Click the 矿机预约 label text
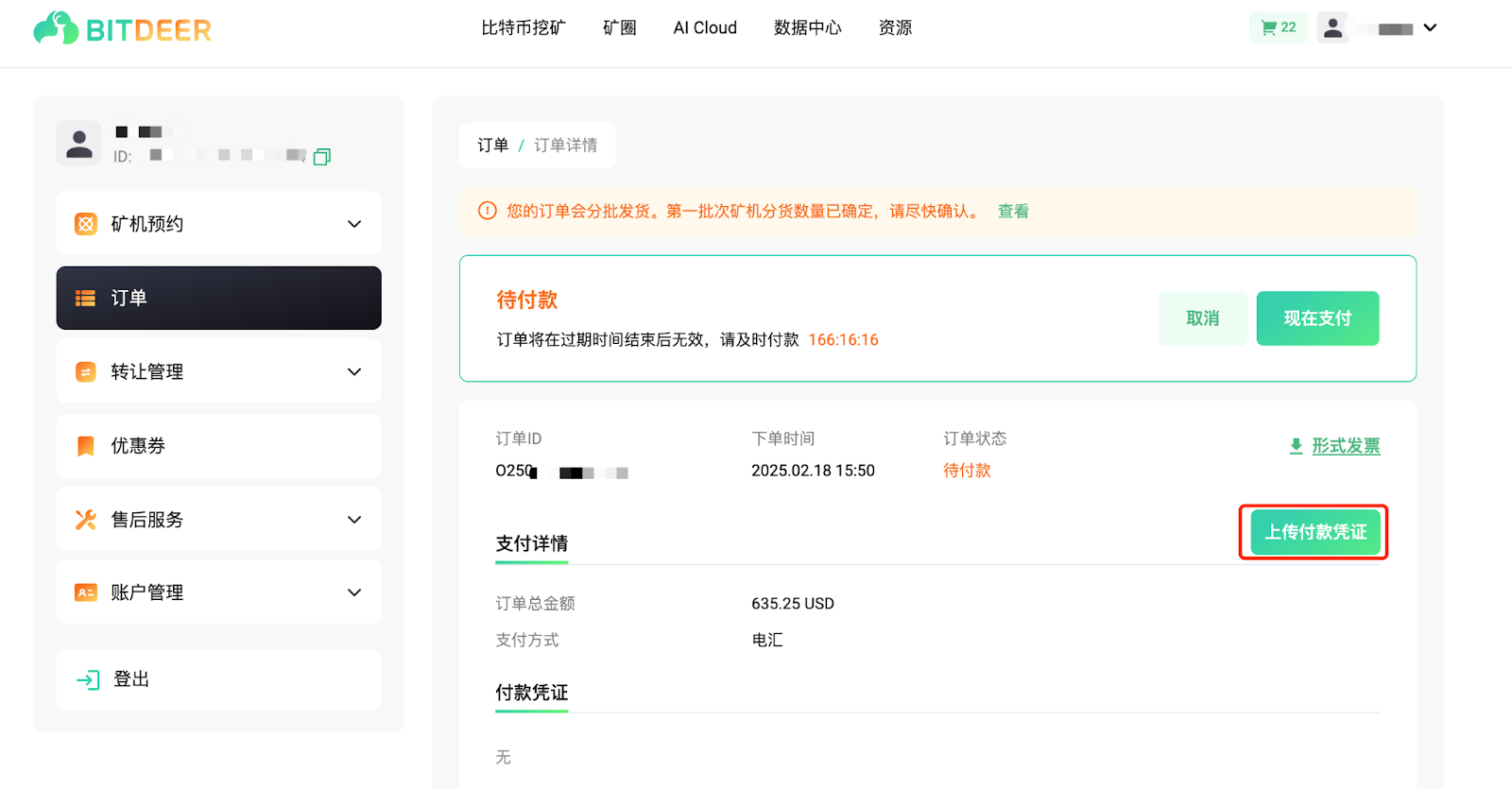The image size is (1512, 789). [x=147, y=224]
